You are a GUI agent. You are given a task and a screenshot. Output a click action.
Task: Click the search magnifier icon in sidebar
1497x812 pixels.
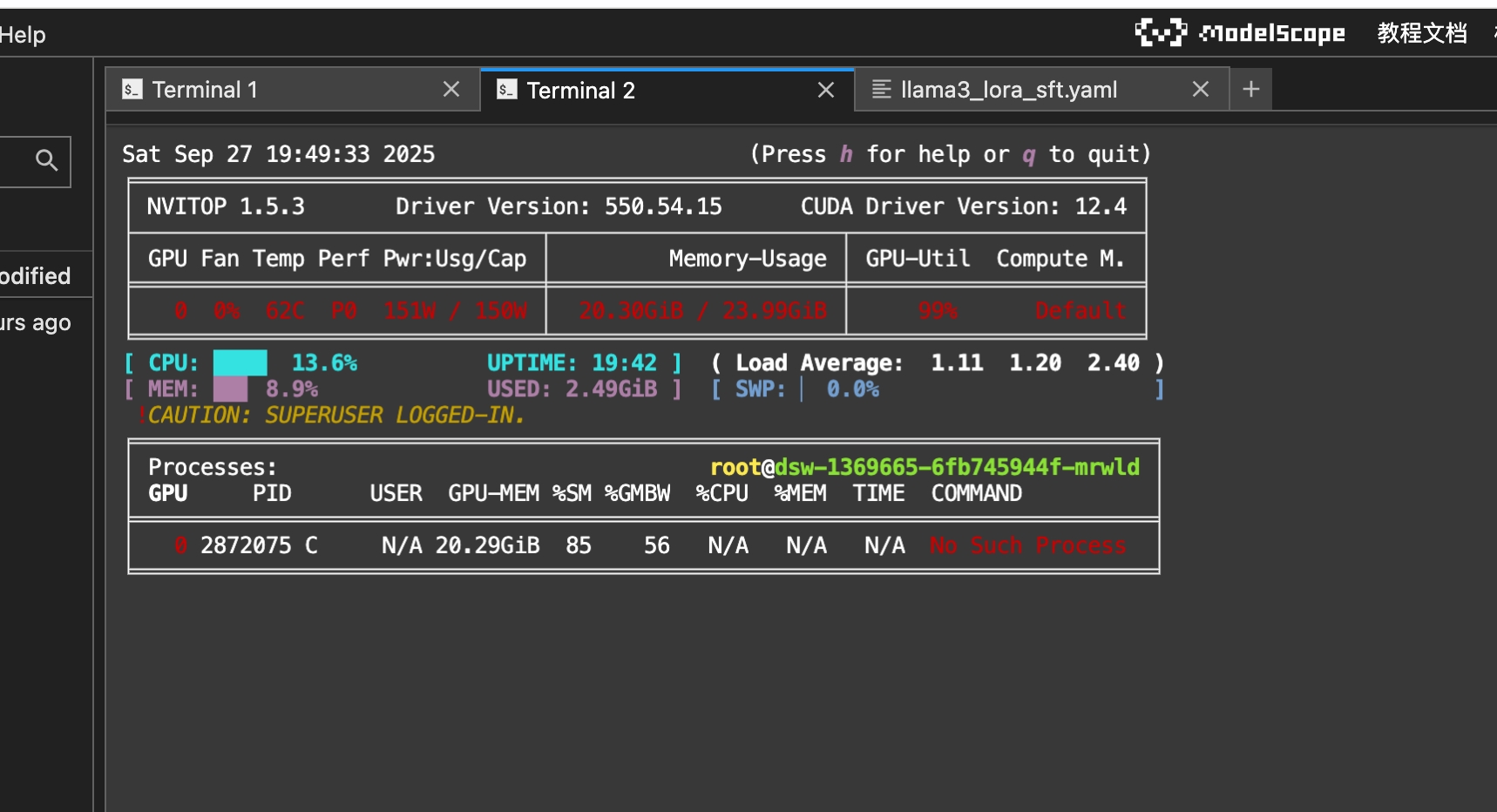point(46,160)
